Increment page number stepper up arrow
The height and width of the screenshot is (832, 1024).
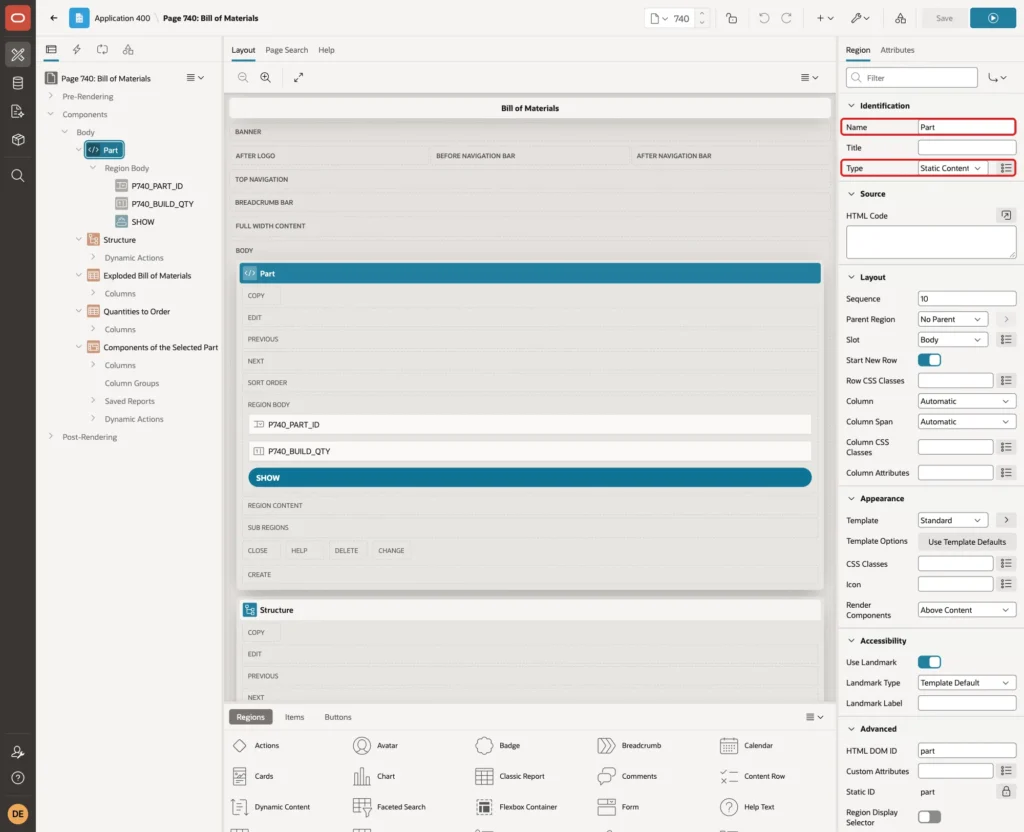click(701, 13)
